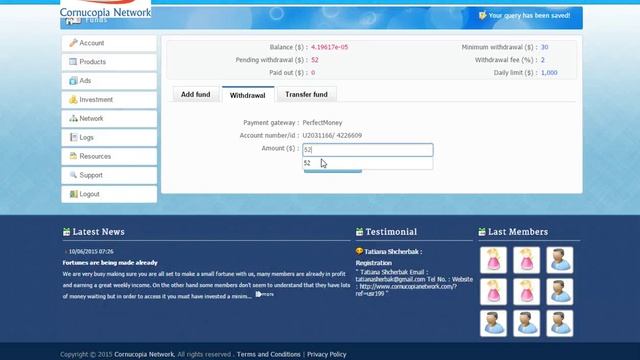The width and height of the screenshot is (640, 360).
Task: Open middle male avatar in bottom row
Action: [x=527, y=324]
